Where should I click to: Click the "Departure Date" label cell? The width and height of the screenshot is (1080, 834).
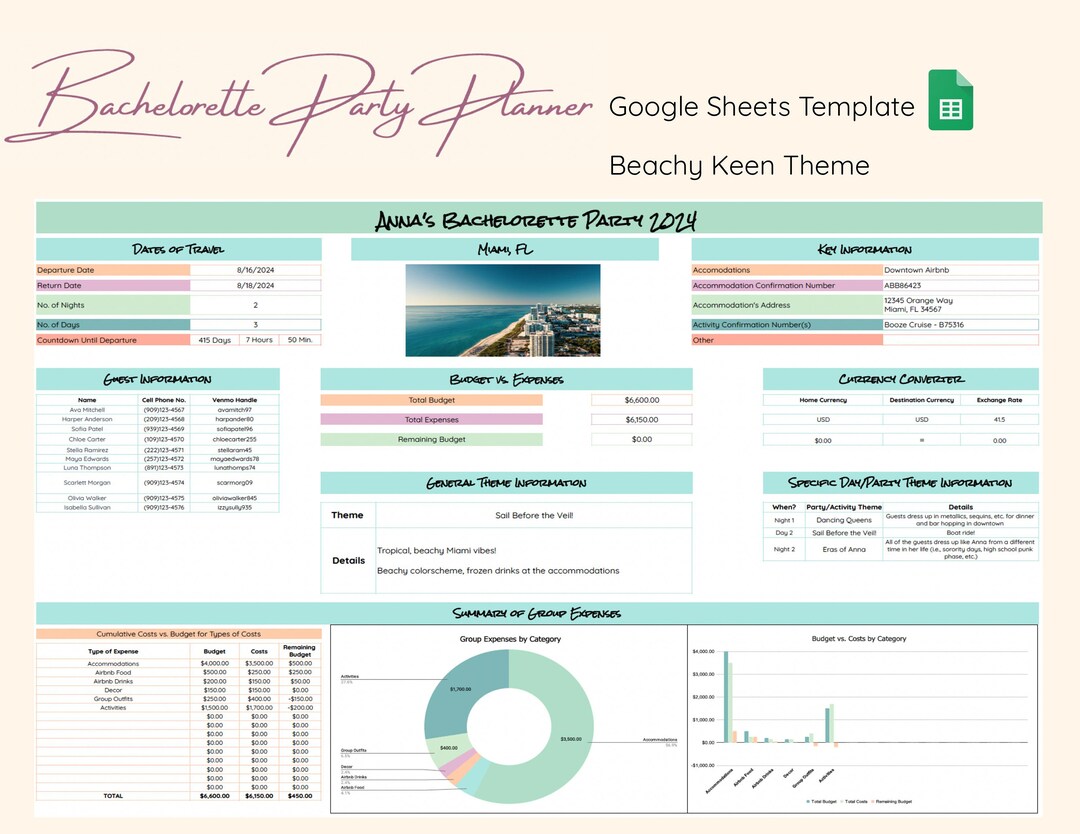coord(113,270)
